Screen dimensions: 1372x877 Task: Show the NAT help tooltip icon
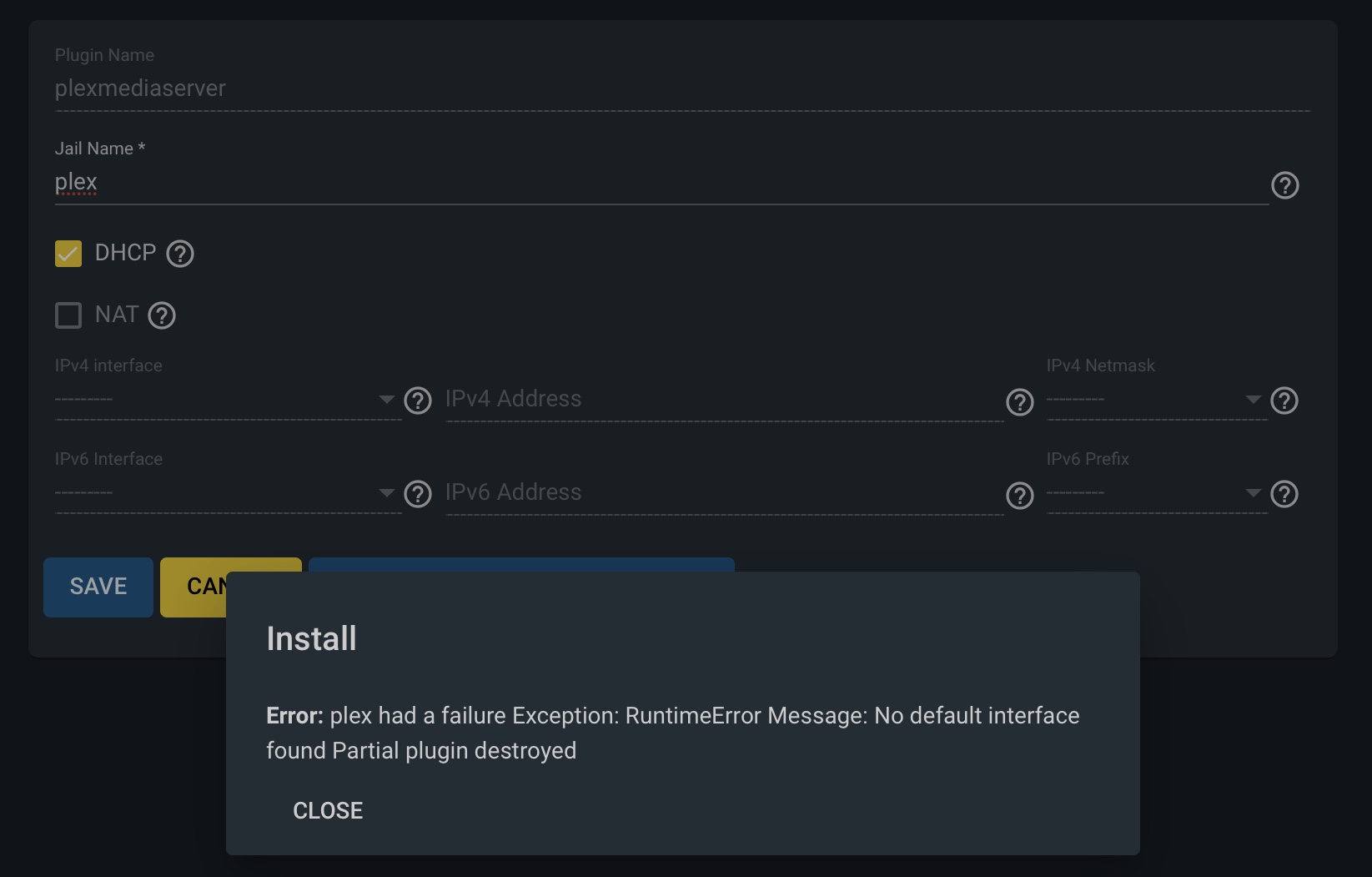162,315
